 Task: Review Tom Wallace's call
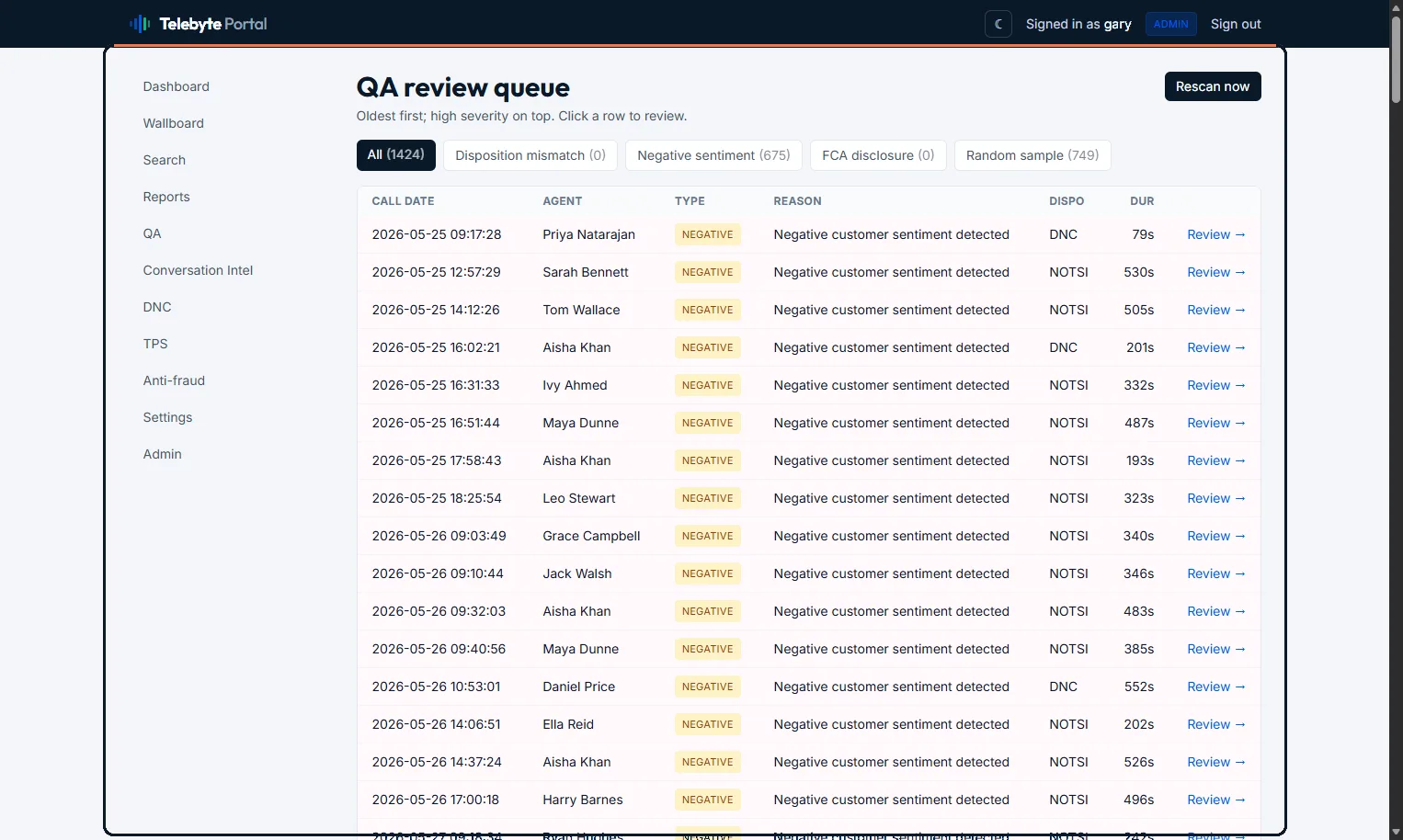(1216, 310)
